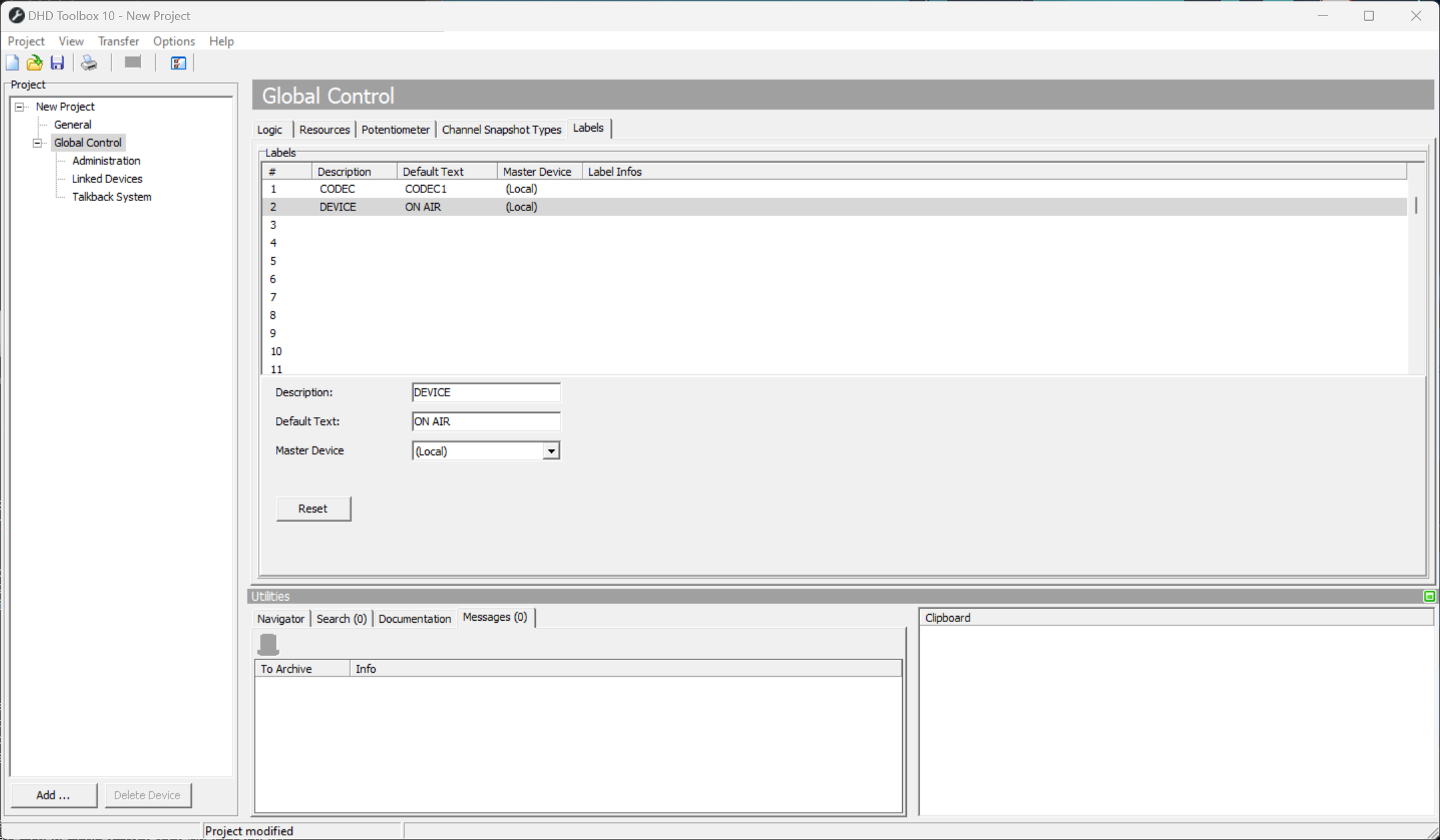Click inside the Description text field

point(486,392)
